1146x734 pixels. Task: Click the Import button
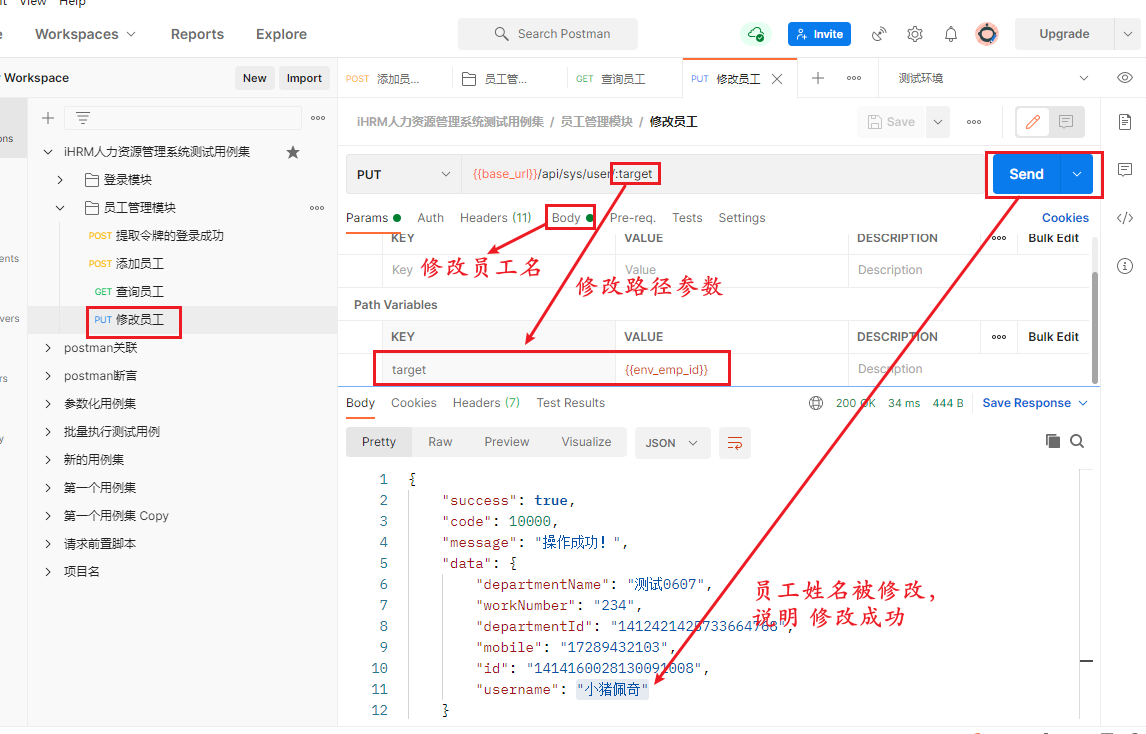click(x=304, y=78)
